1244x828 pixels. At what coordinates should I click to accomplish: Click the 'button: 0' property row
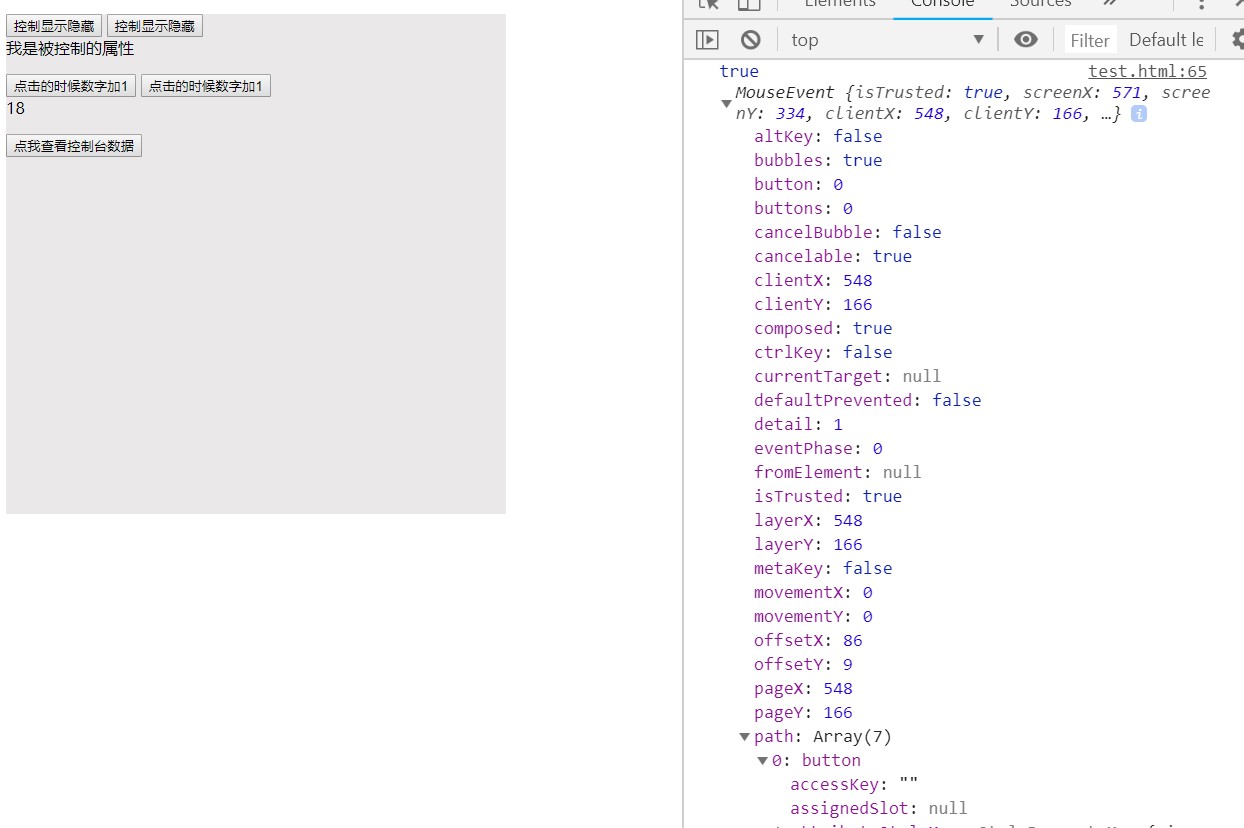point(798,184)
